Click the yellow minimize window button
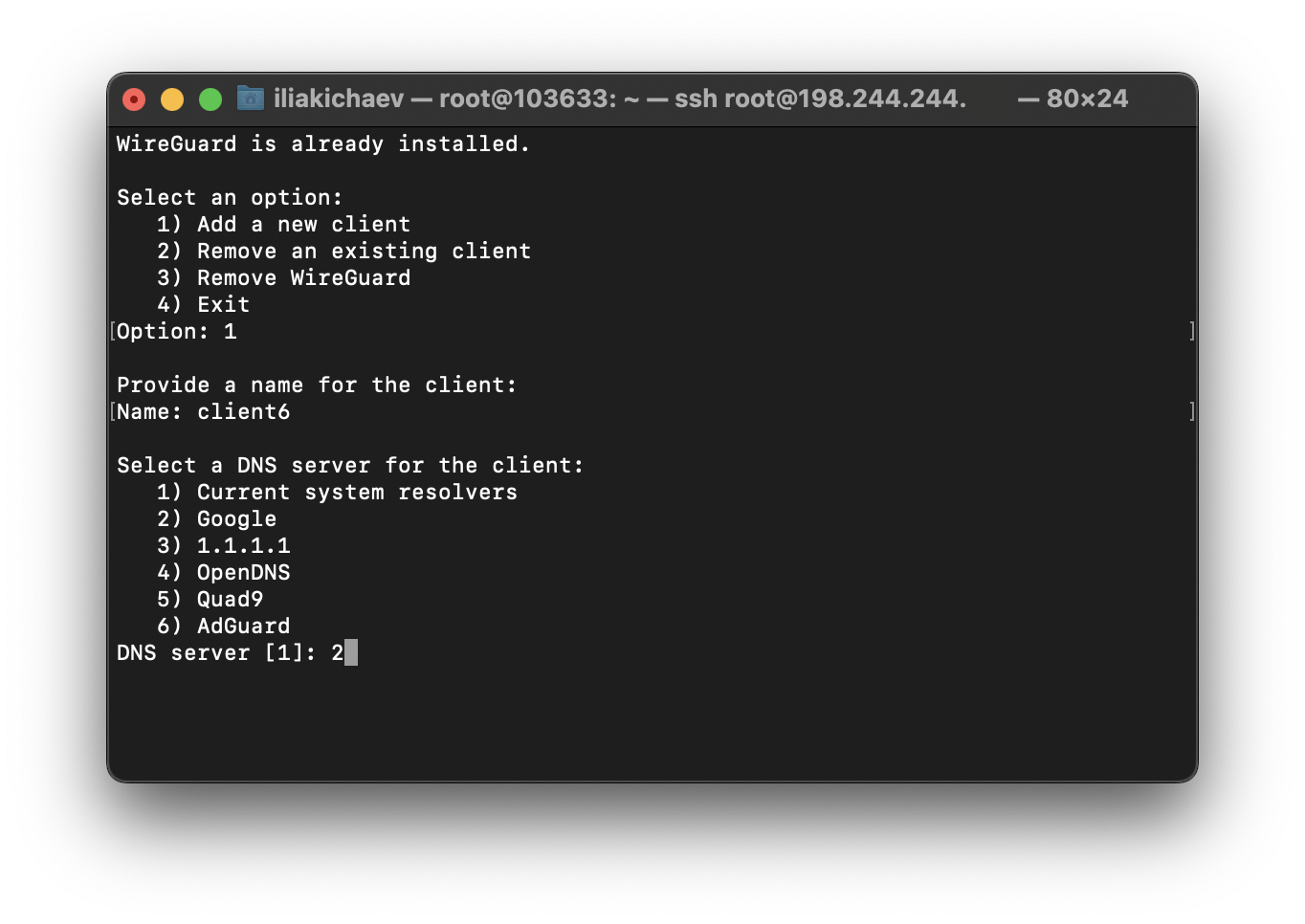The height and width of the screenshot is (924, 1305). point(172,99)
